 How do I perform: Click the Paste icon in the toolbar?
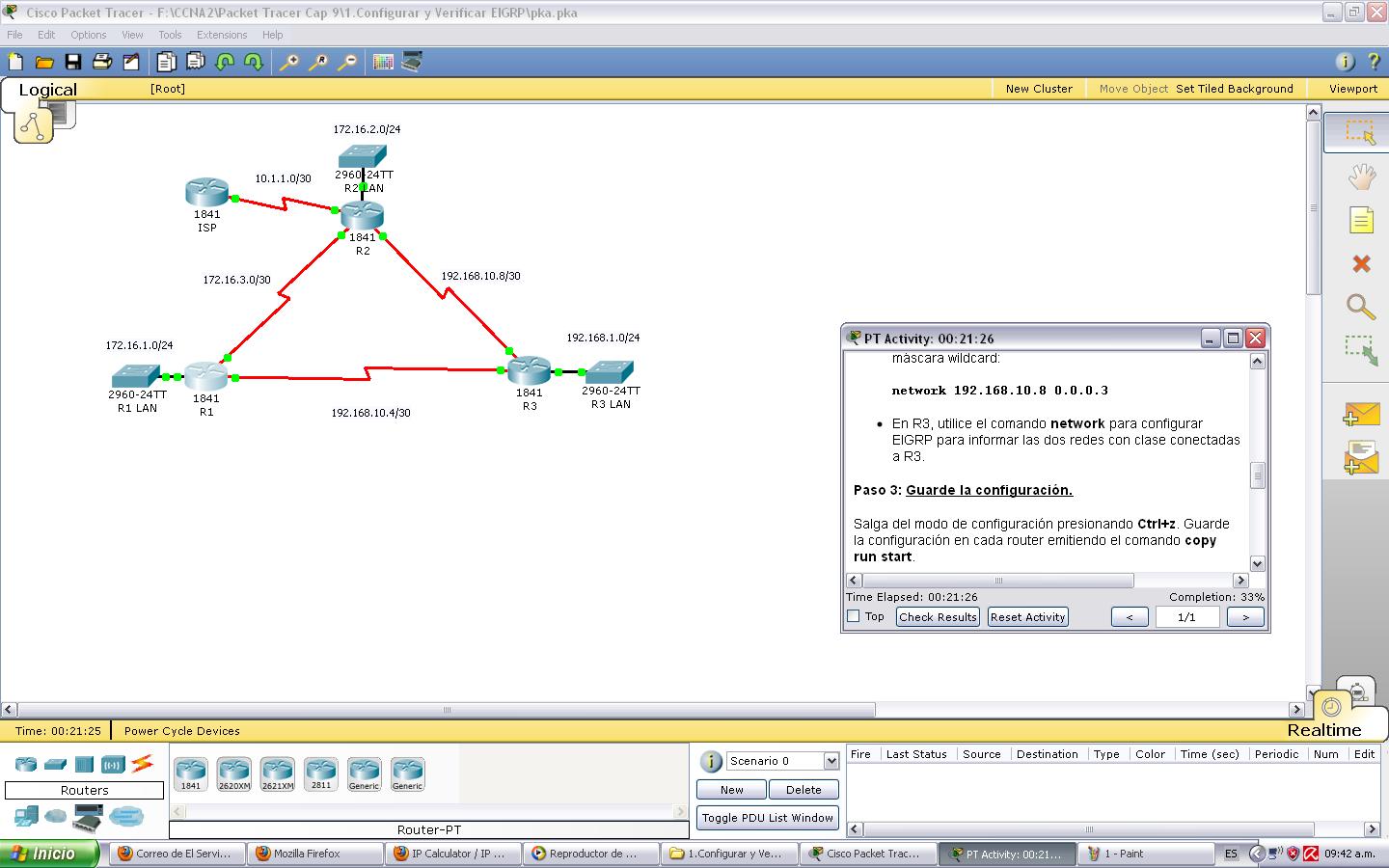pos(196,62)
